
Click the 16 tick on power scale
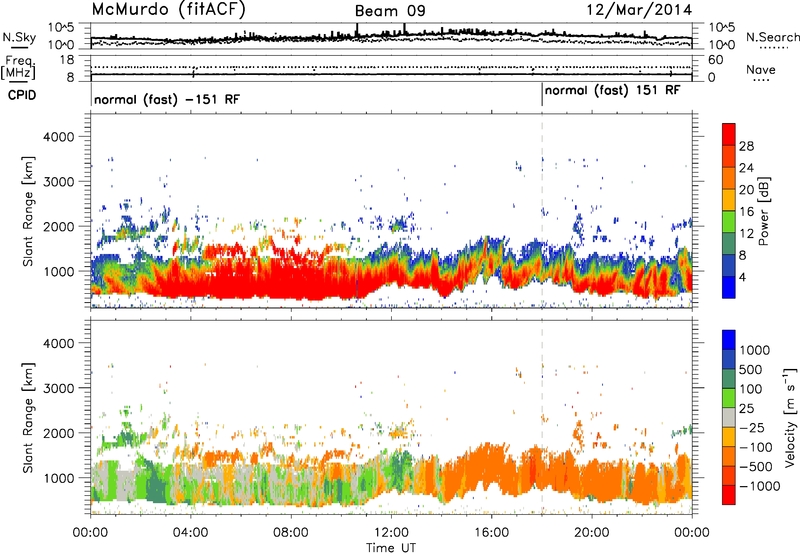[746, 212]
